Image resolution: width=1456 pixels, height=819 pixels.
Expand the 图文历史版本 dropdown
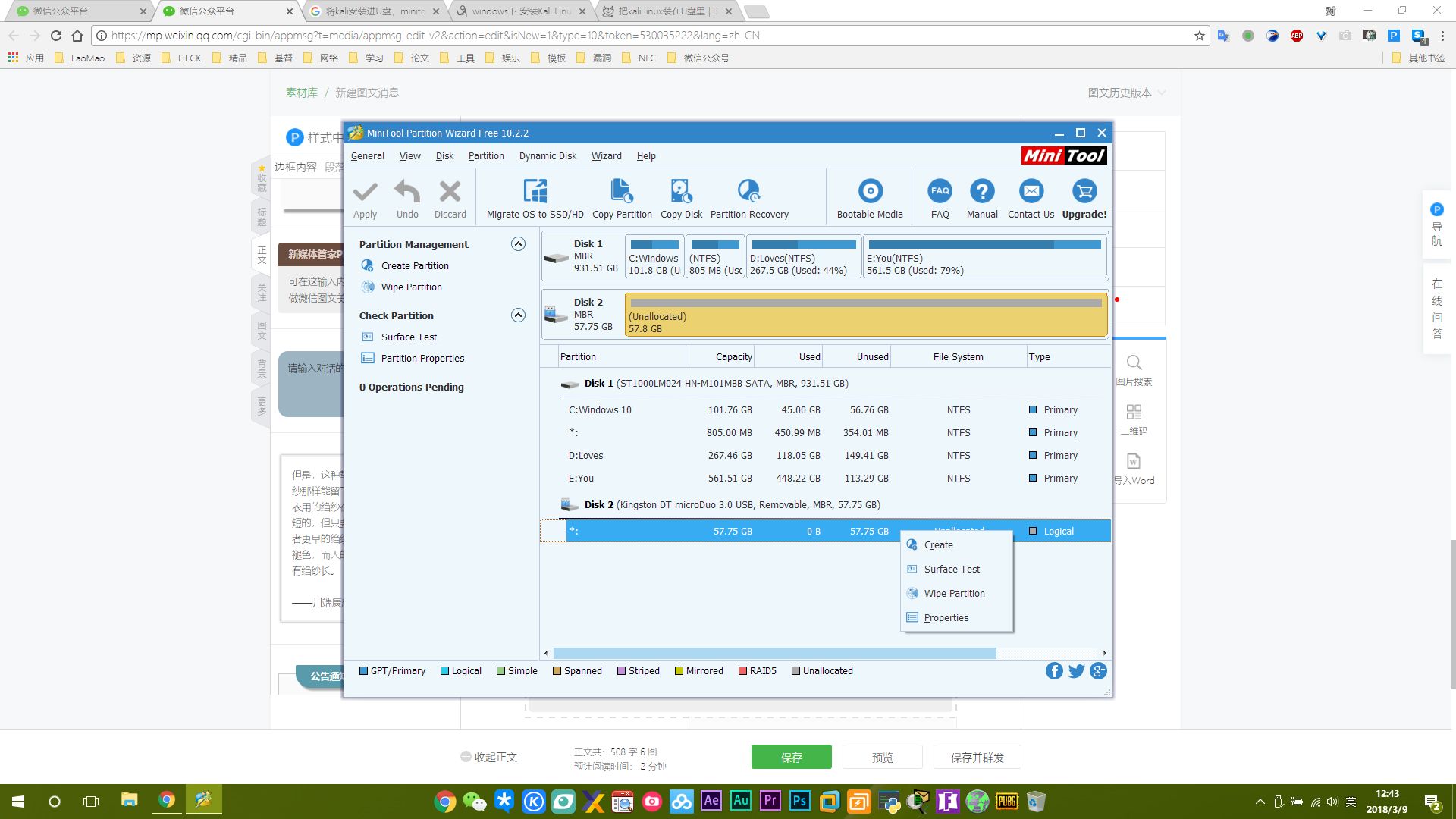[x=1127, y=93]
